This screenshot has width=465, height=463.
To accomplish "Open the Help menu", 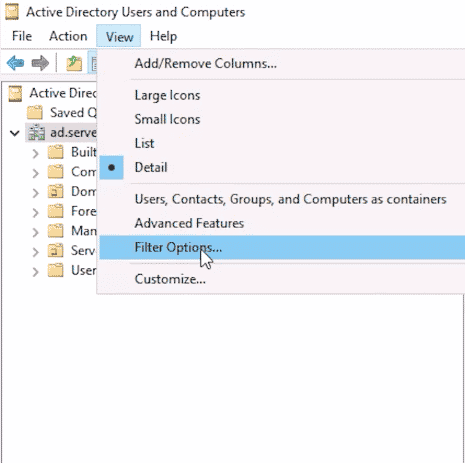I will pyautogui.click(x=163, y=36).
